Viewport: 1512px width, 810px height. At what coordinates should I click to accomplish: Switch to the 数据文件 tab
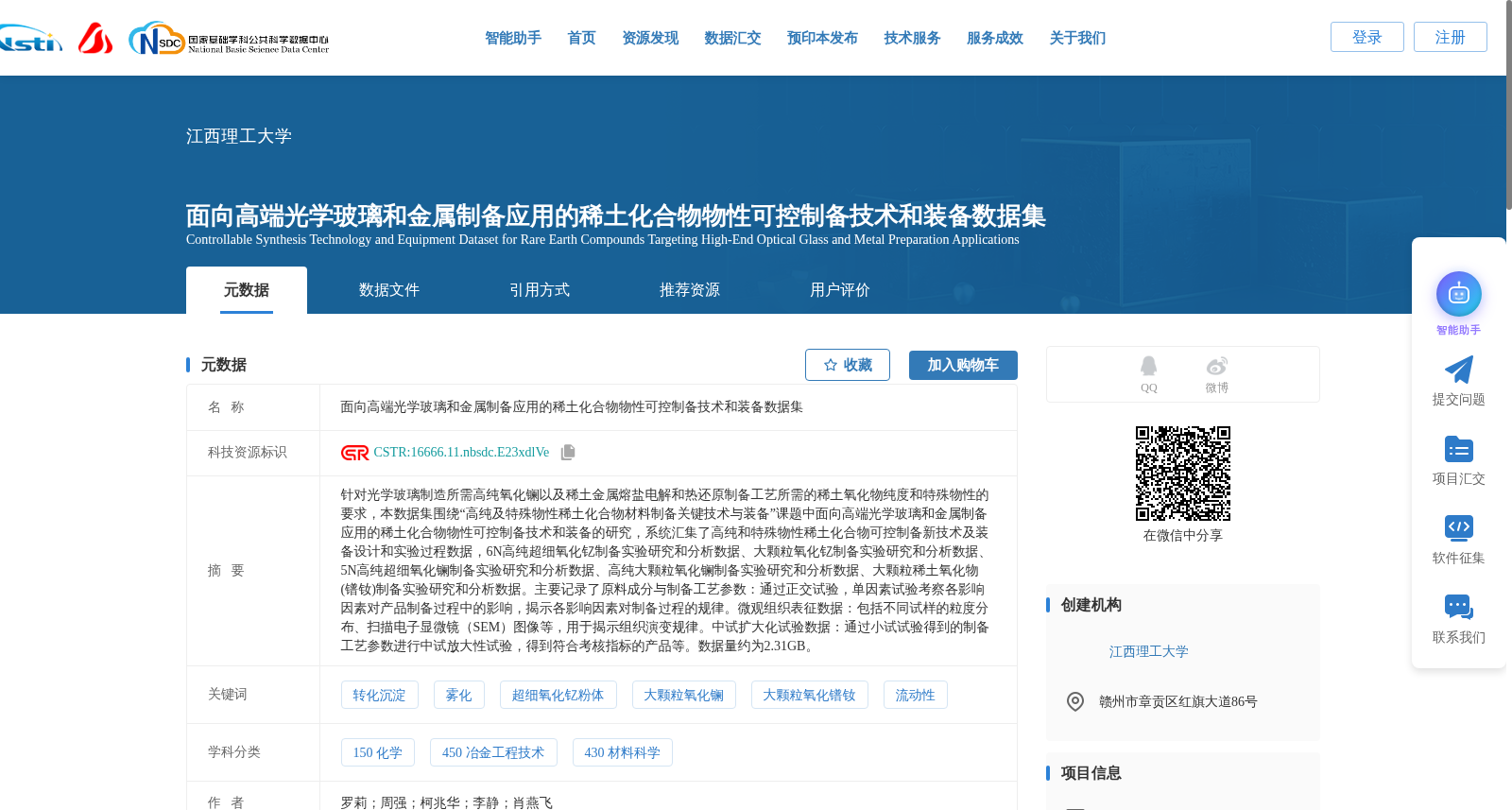pos(389,290)
